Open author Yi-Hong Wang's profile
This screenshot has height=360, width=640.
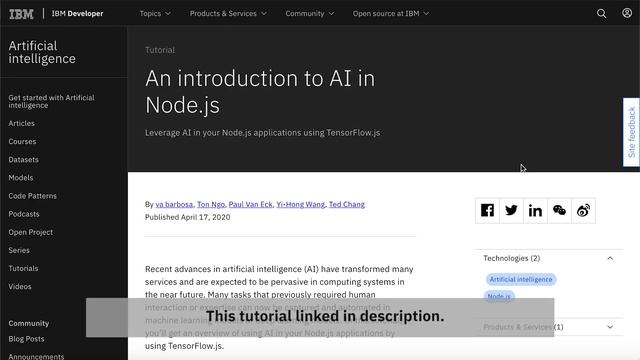(300, 204)
